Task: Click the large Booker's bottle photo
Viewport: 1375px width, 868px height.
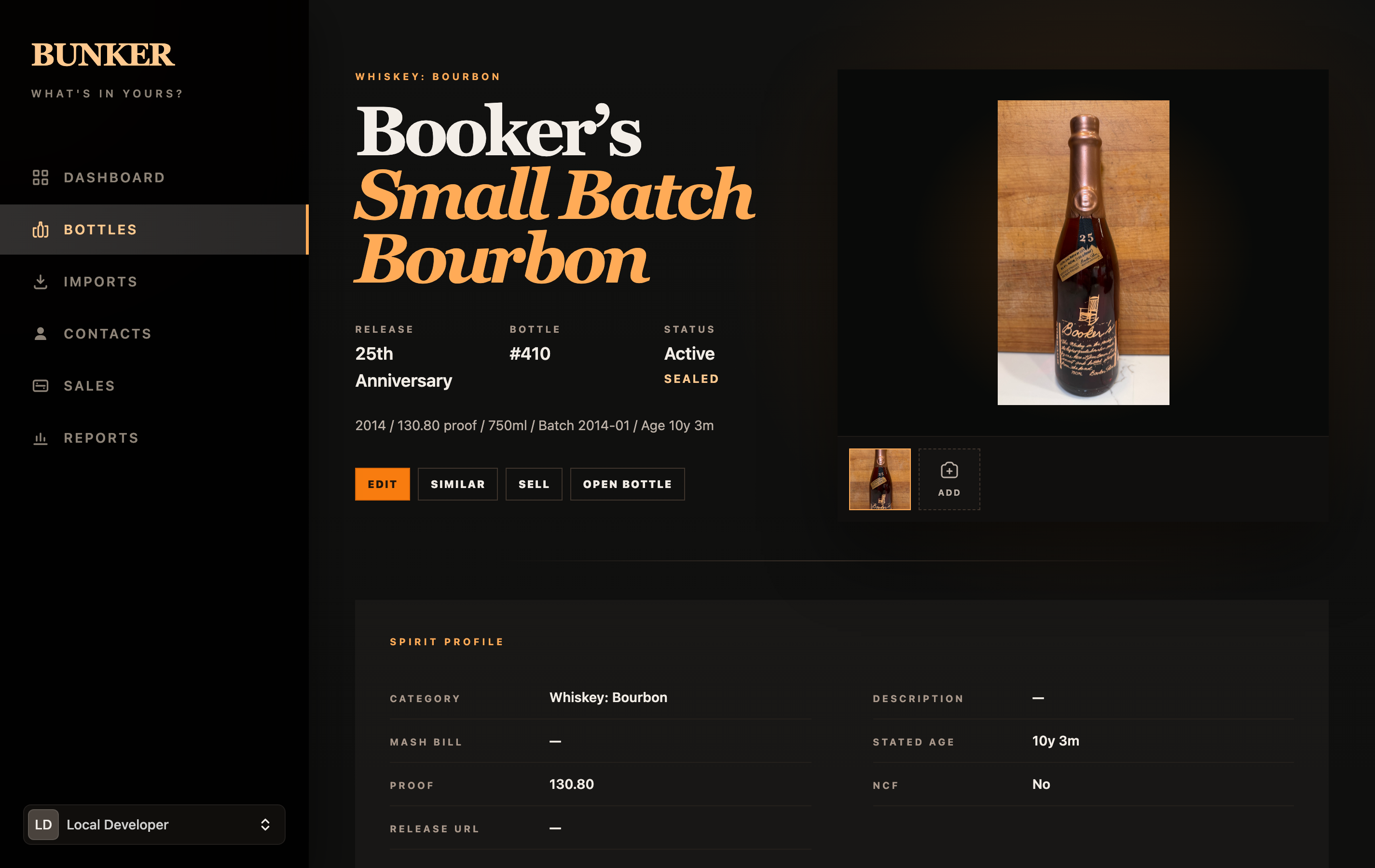Action: pyautogui.click(x=1083, y=253)
